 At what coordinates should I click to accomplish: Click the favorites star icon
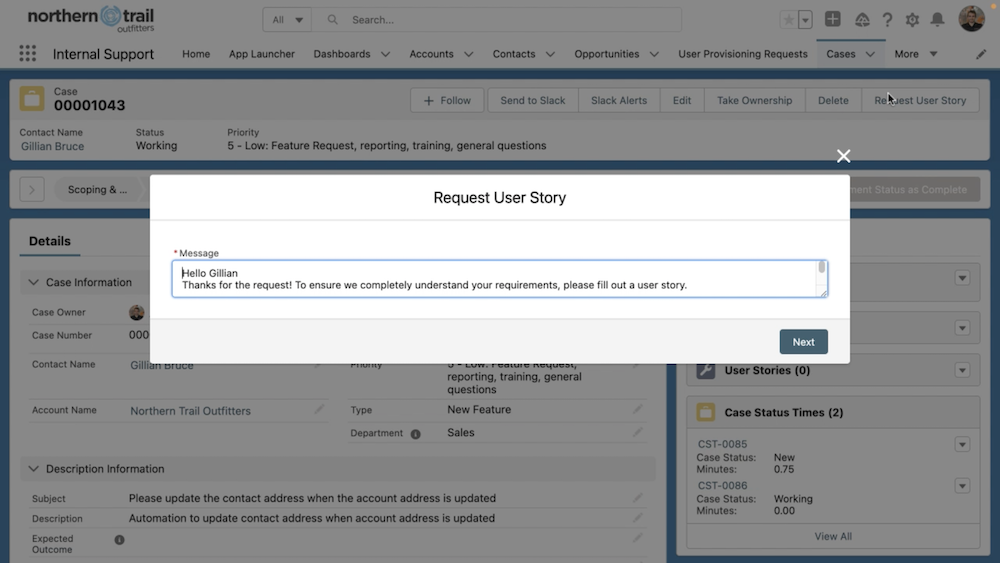[x=789, y=20]
